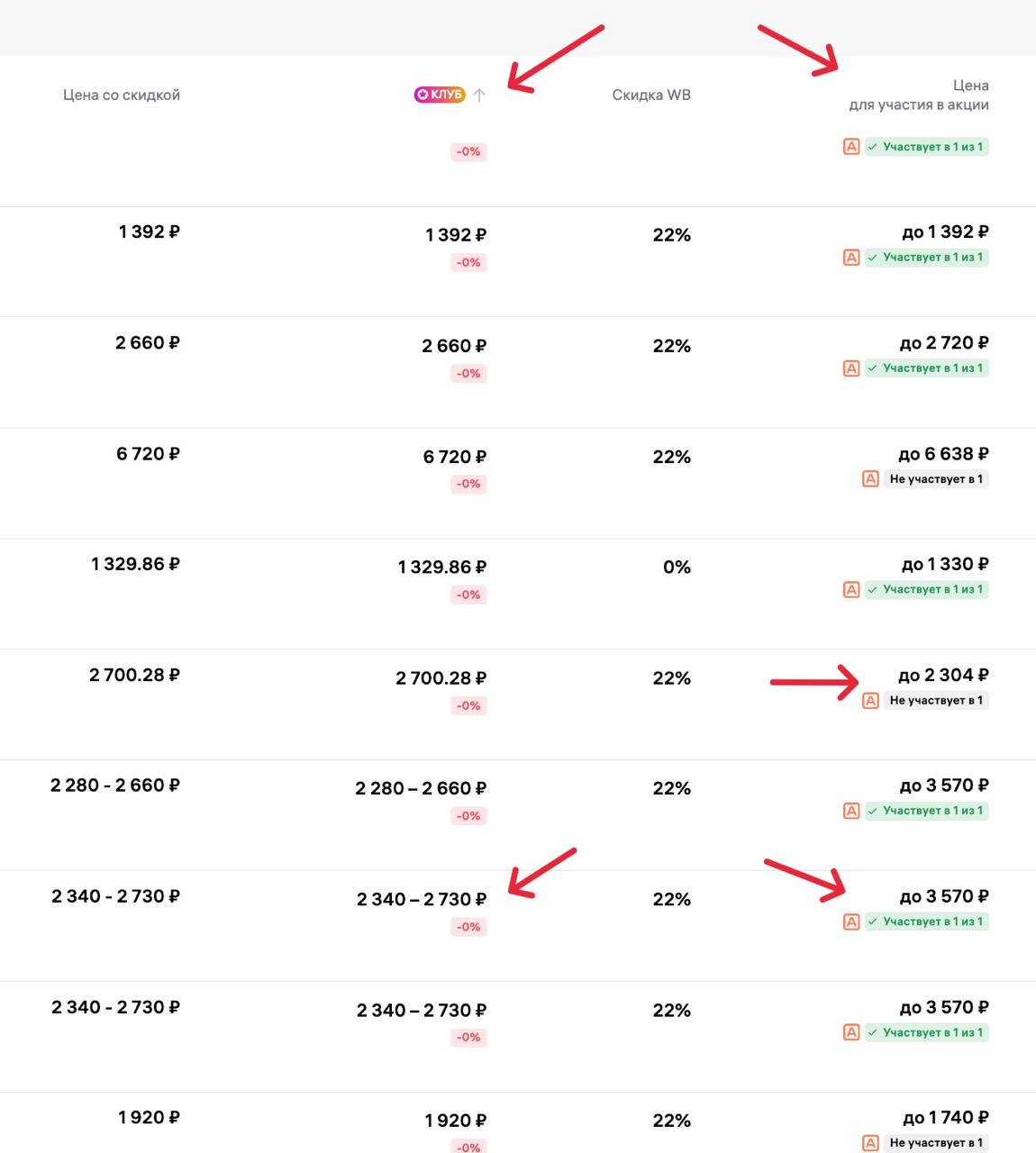
Task: Select the 'Цена со скидкой' column header
Action: point(122,95)
